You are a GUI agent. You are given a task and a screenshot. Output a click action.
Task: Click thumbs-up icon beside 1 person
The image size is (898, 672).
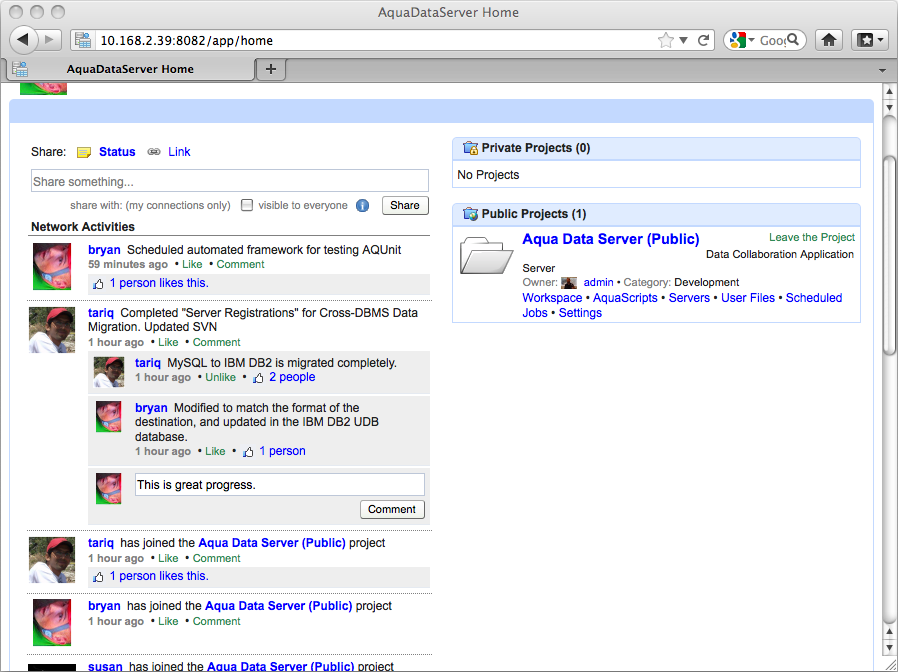click(x=248, y=452)
